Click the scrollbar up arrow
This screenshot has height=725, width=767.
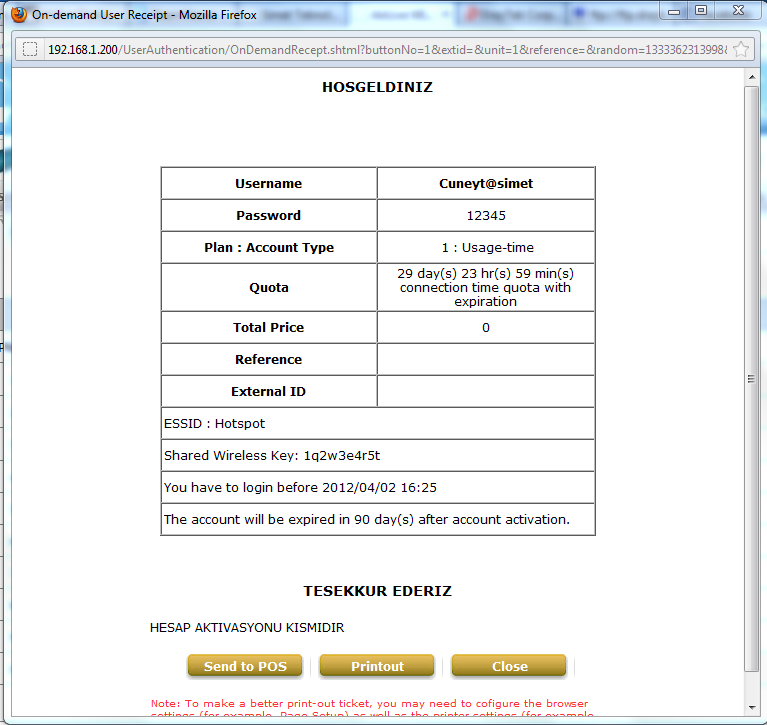click(752, 77)
